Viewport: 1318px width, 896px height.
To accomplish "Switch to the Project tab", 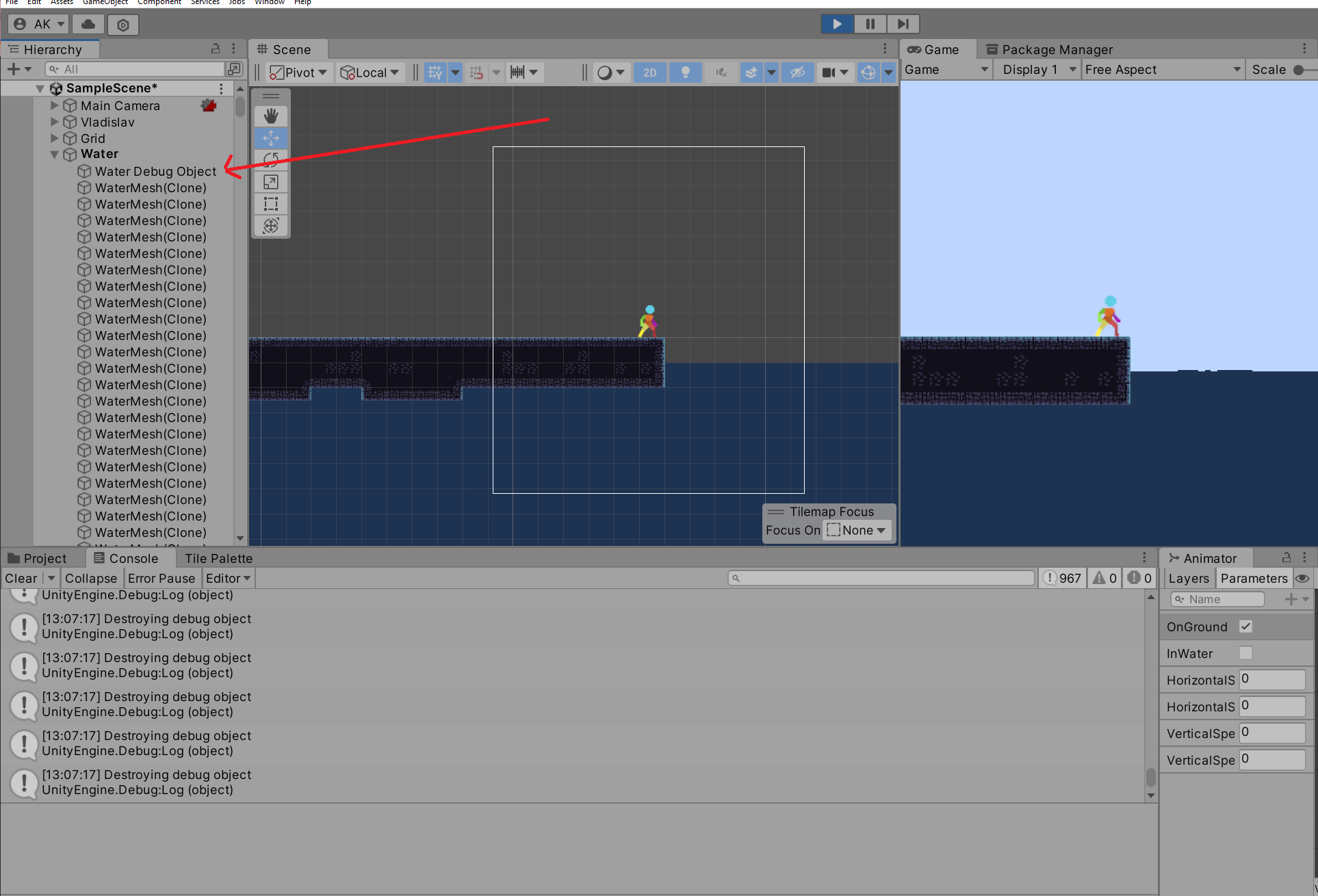I will (38, 558).
